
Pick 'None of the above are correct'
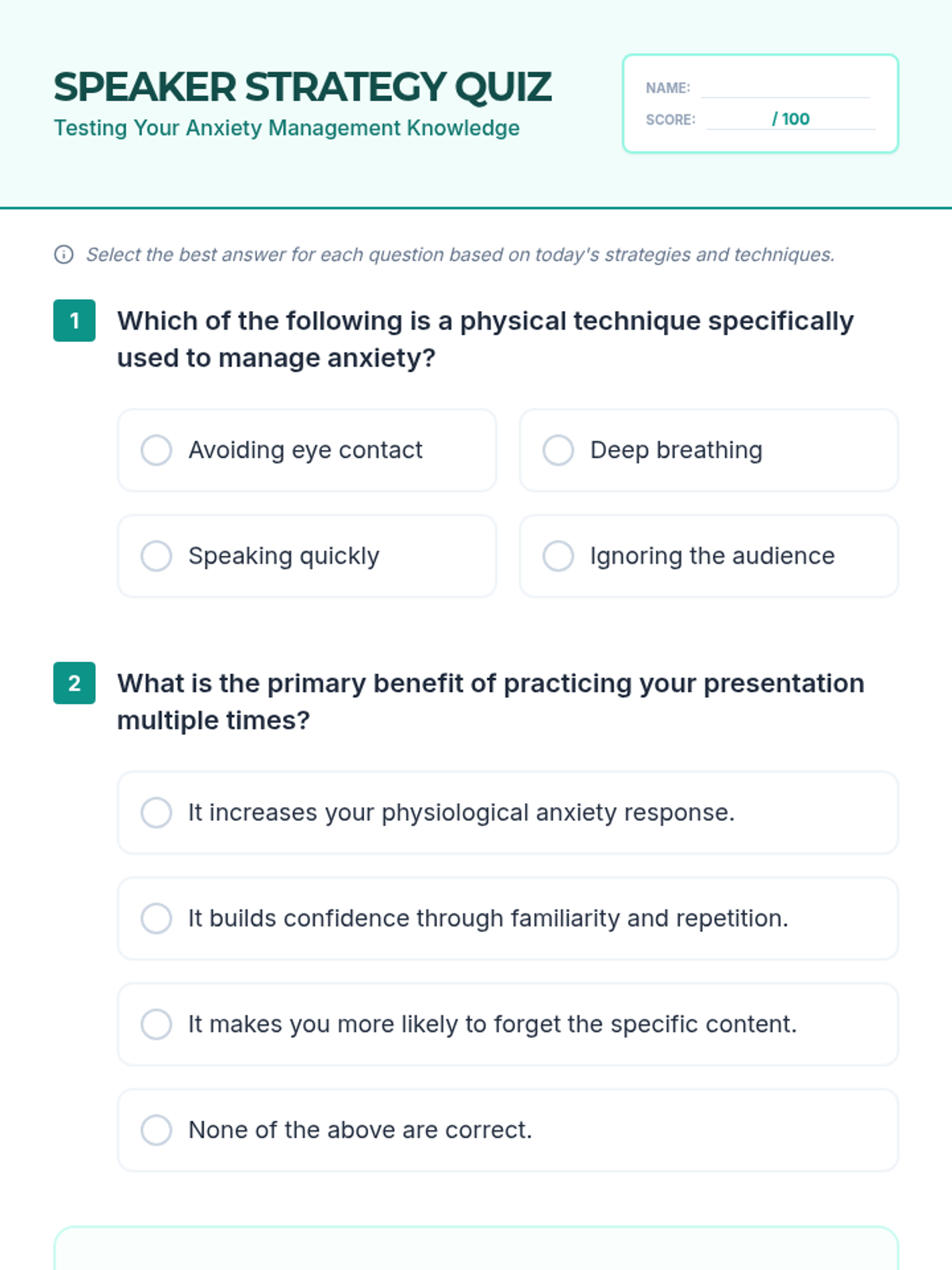[x=156, y=1130]
